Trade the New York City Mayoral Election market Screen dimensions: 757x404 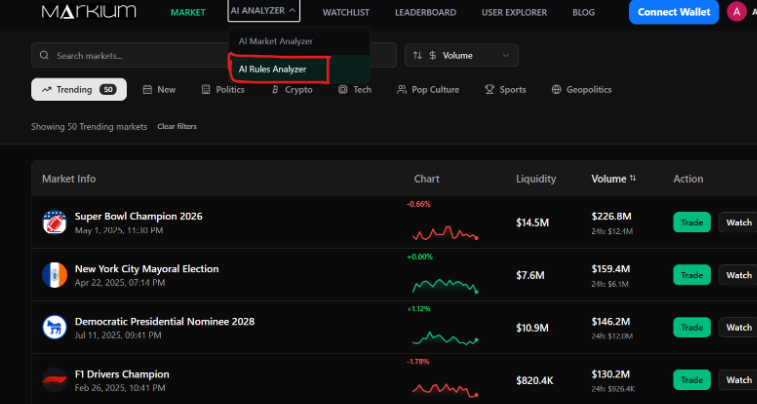click(x=692, y=275)
